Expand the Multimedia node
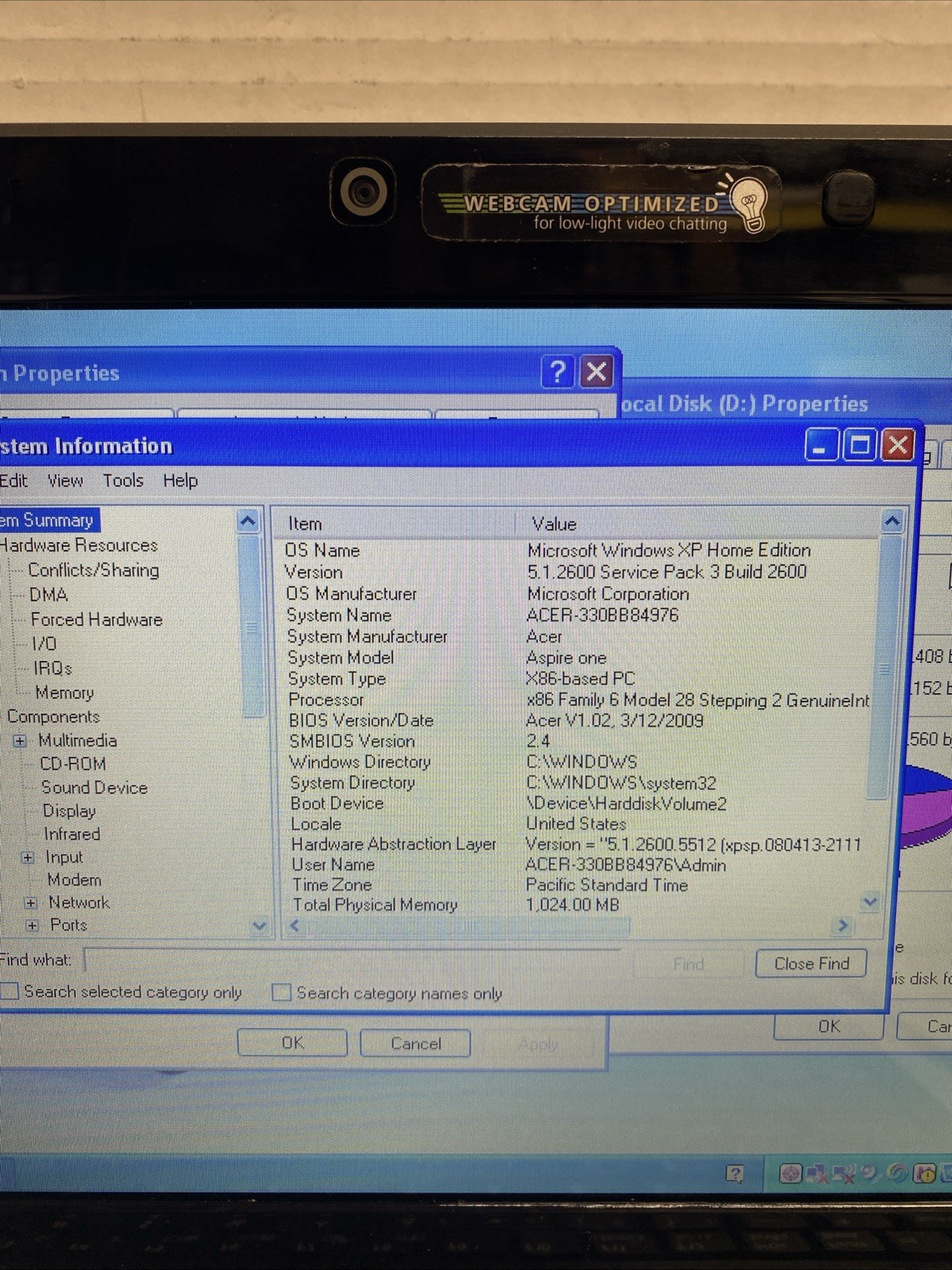The image size is (952, 1270). pyautogui.click(x=20, y=741)
